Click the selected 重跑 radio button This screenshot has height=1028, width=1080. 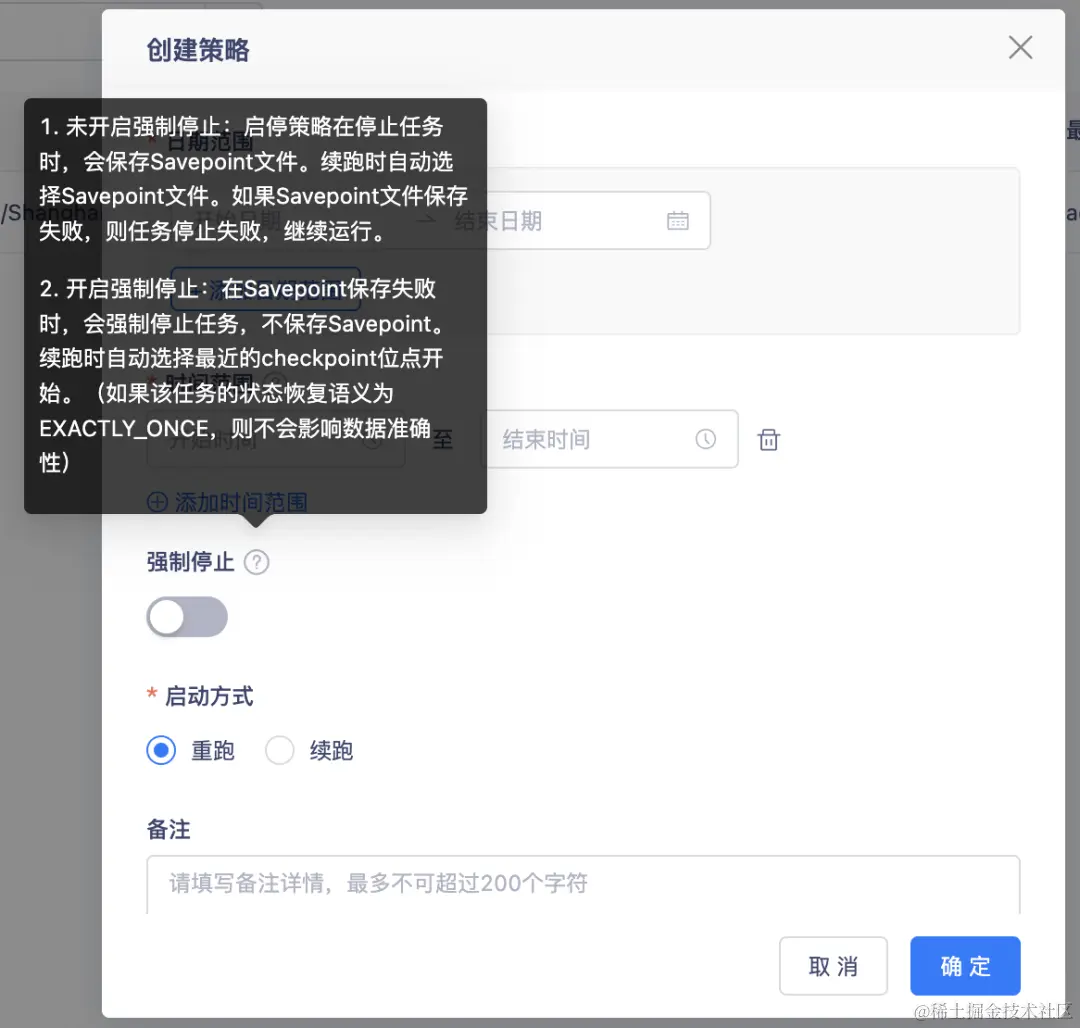161,750
